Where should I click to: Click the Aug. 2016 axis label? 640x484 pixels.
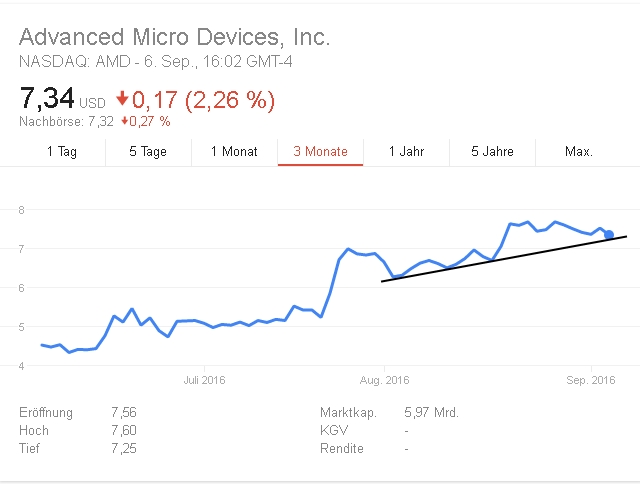pyautogui.click(x=385, y=380)
